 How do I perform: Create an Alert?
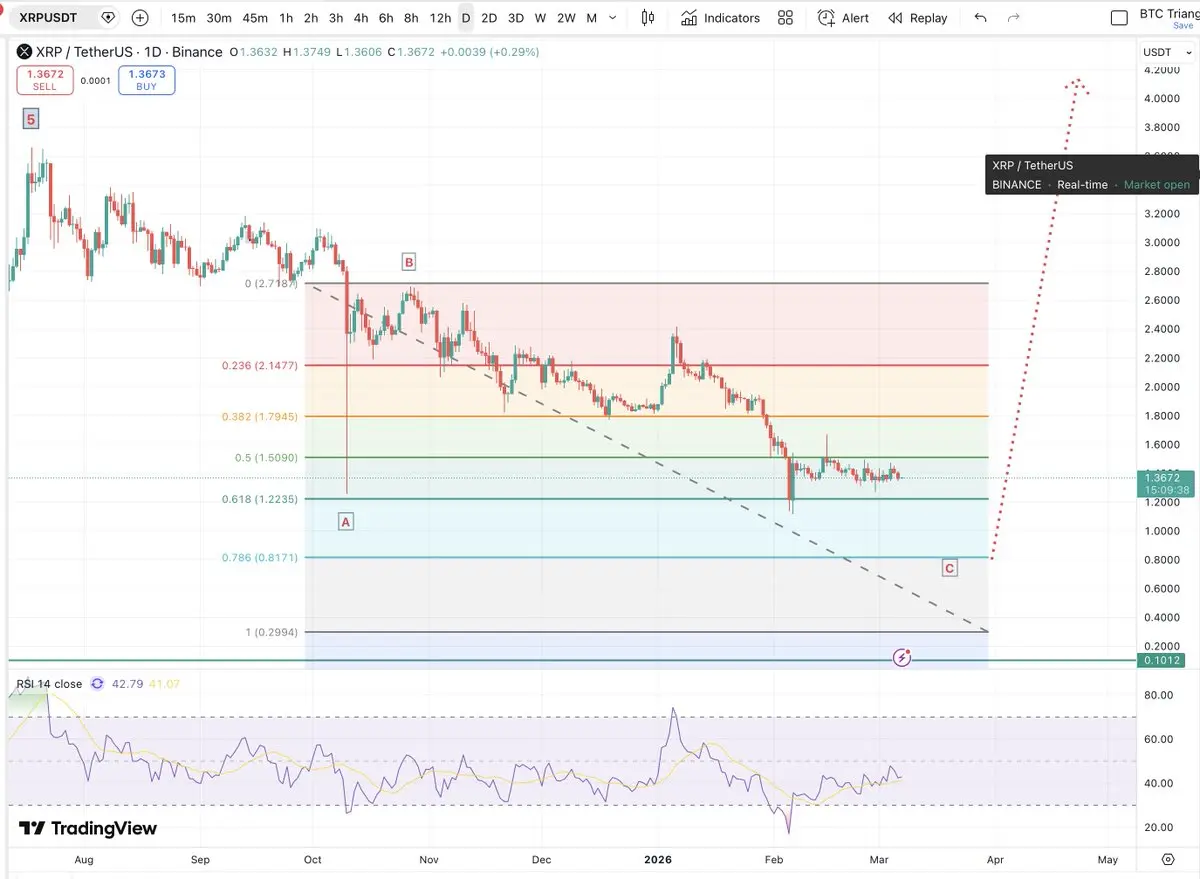tap(843, 18)
